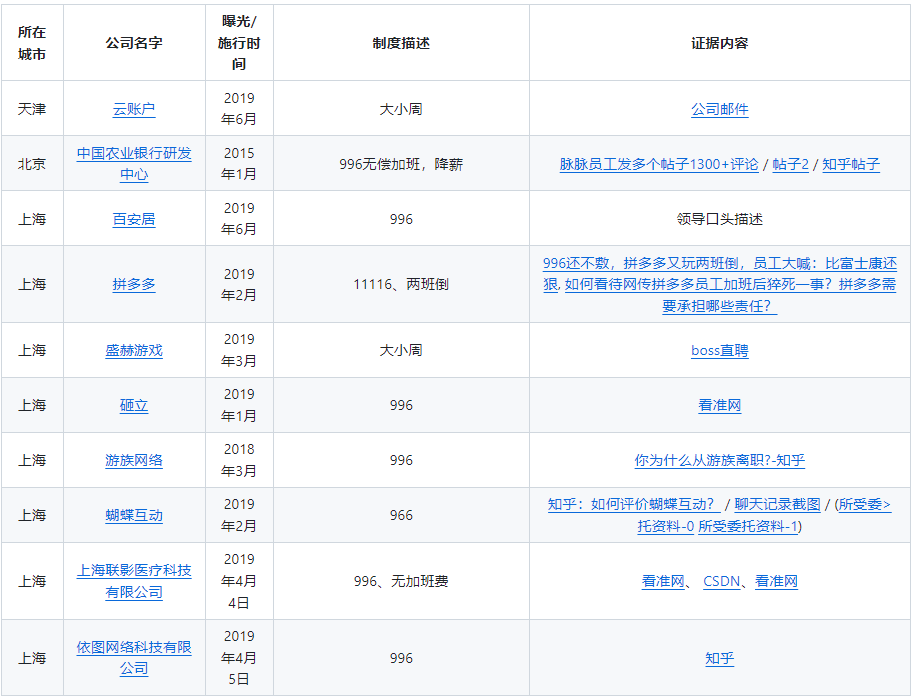Open the 依图网络科技有限公司 link
This screenshot has width=911, height=696.
[x=134, y=658]
